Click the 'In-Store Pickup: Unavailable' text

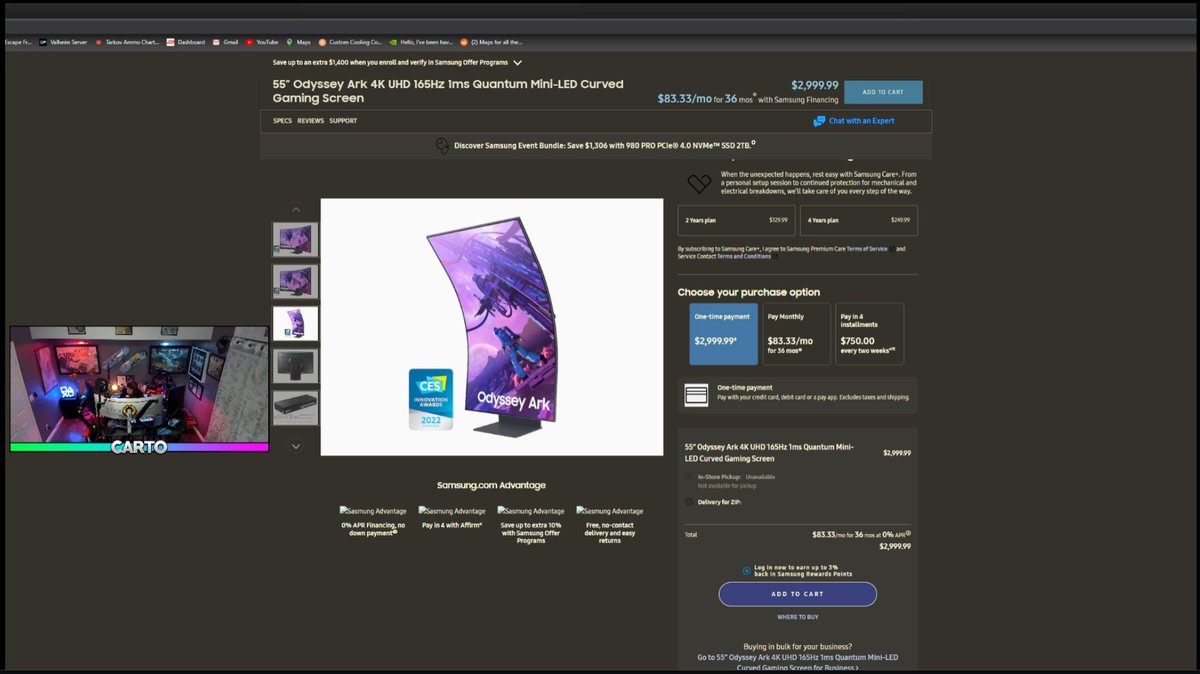[736, 477]
